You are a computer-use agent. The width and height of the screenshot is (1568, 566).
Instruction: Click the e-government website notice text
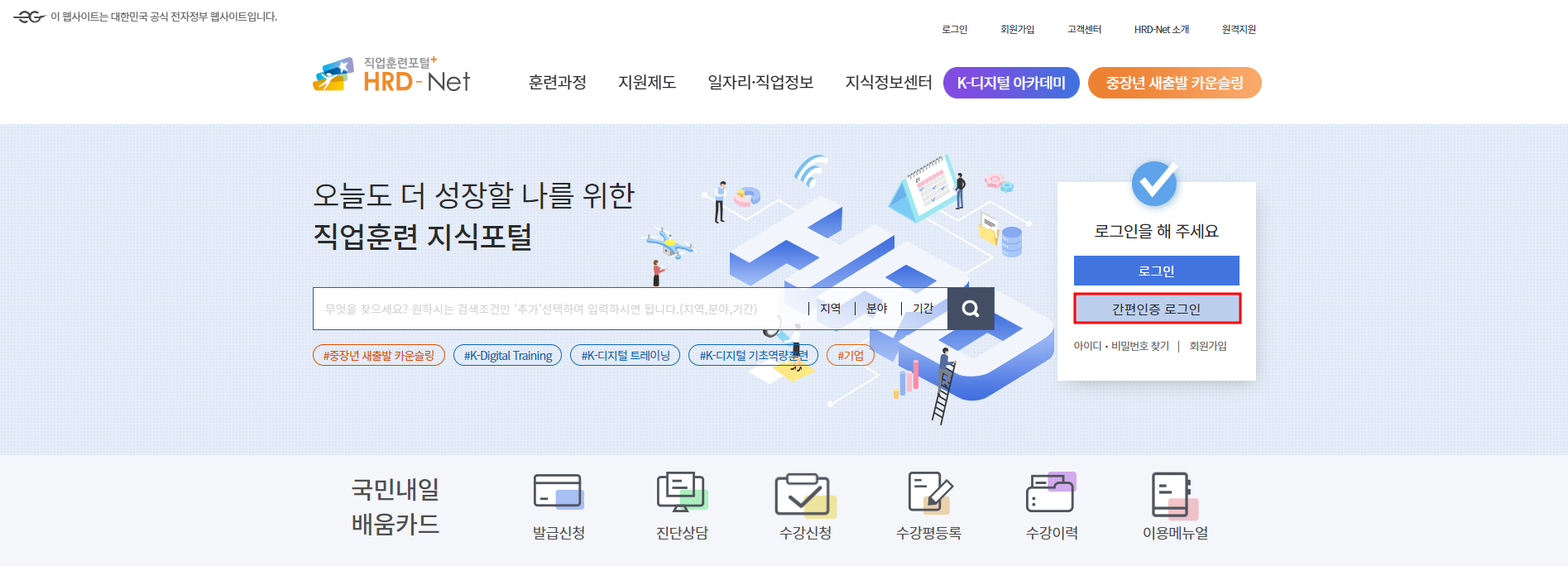point(164,17)
